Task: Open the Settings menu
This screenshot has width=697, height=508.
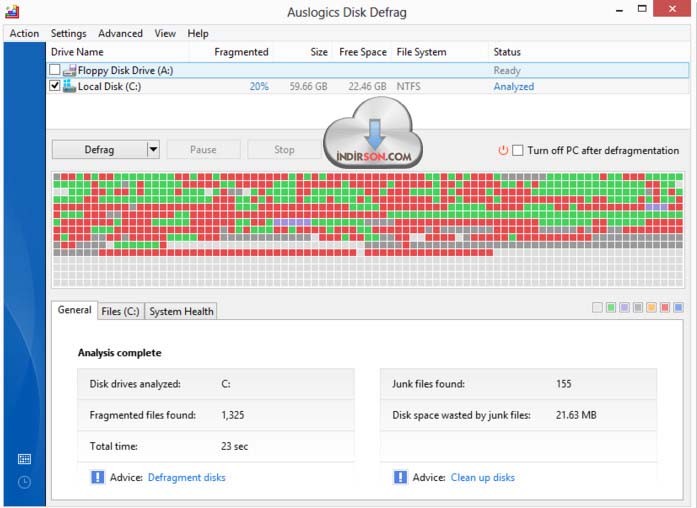Action: click(68, 33)
